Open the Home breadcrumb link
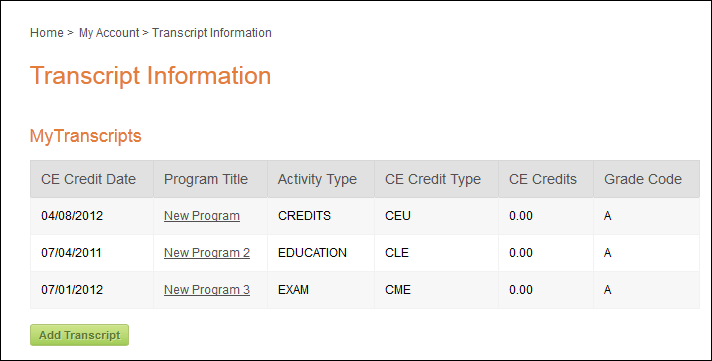Screen dimensions: 712x361 click(47, 33)
